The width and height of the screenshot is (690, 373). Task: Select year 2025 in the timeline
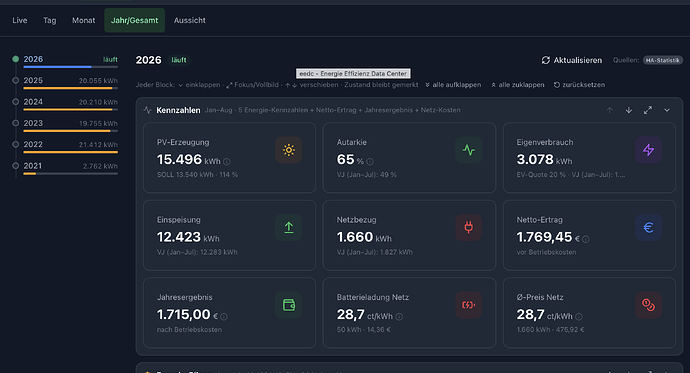(x=66, y=82)
